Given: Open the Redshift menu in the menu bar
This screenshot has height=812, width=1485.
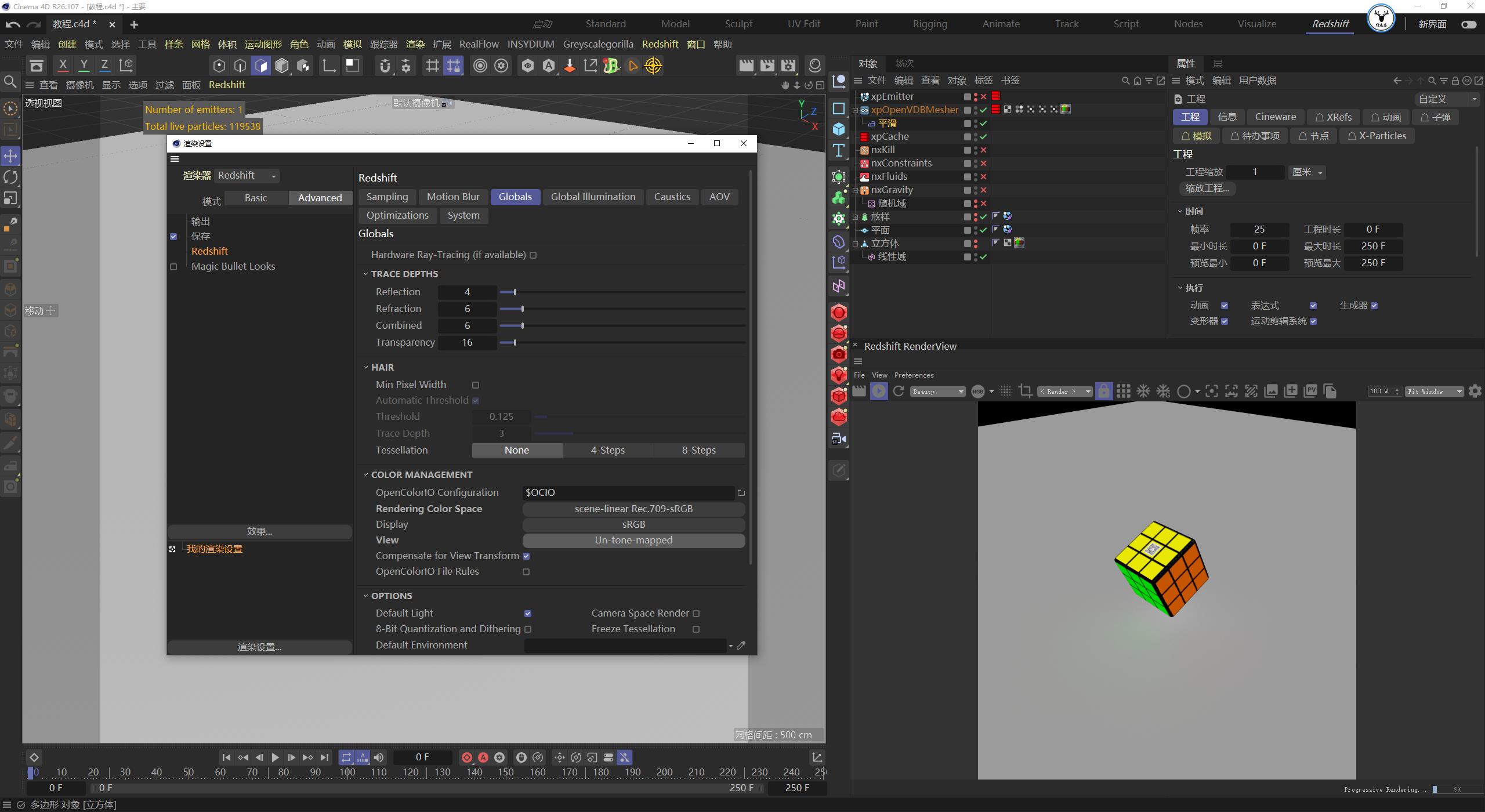Looking at the screenshot, I should [x=660, y=44].
